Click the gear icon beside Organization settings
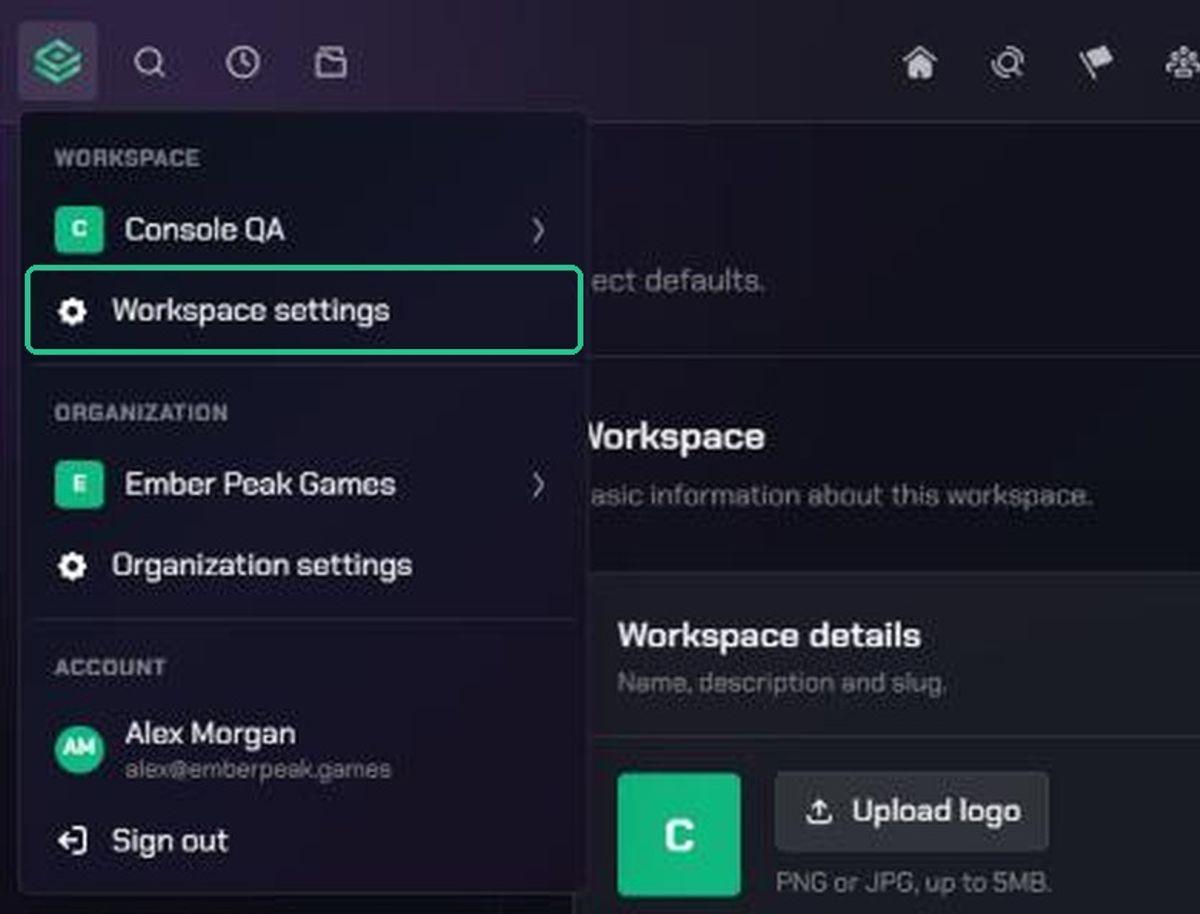Image resolution: width=1200 pixels, height=914 pixels. pos(72,566)
